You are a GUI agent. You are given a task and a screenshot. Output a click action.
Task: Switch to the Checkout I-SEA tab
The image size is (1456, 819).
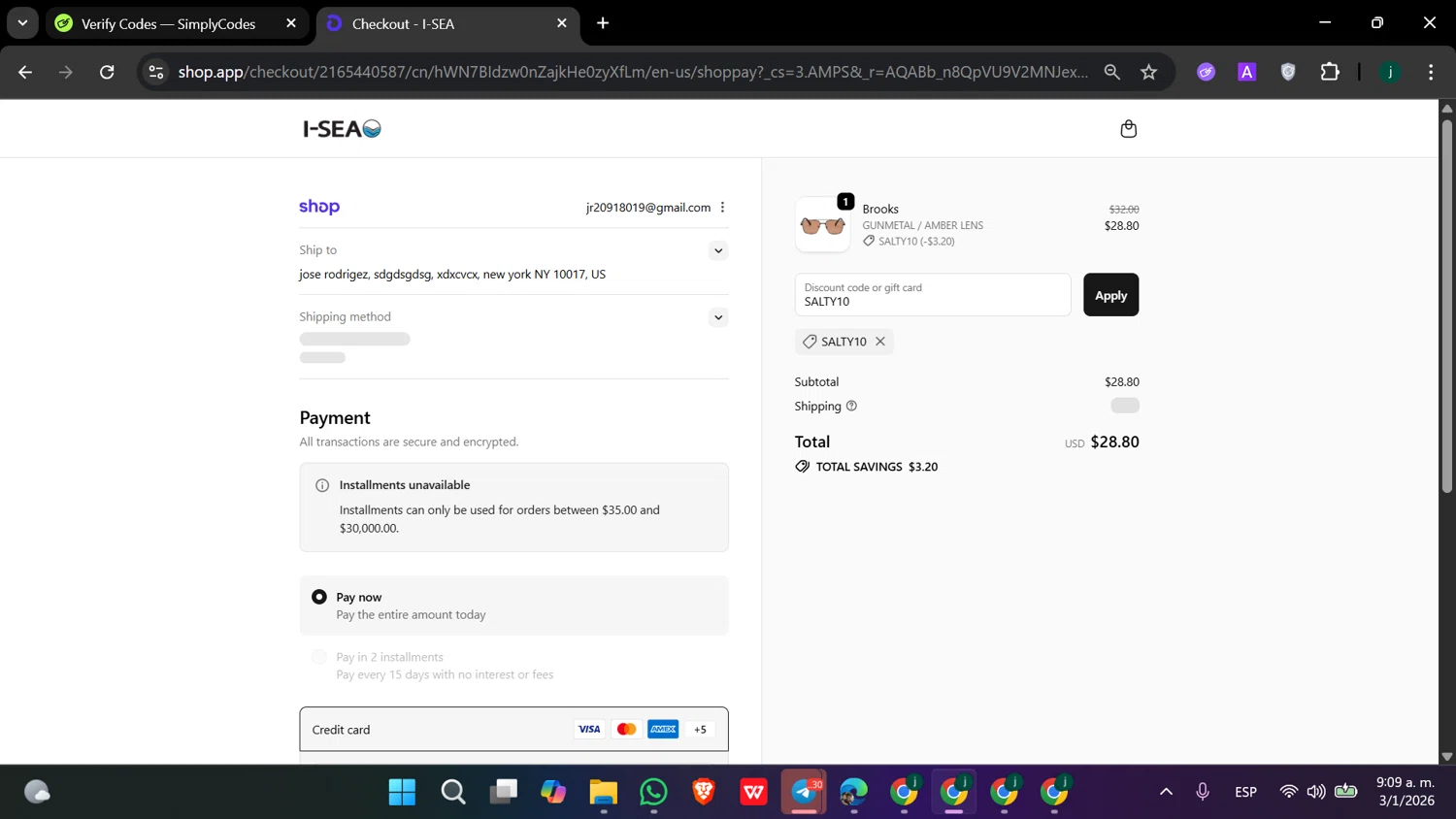point(448,23)
